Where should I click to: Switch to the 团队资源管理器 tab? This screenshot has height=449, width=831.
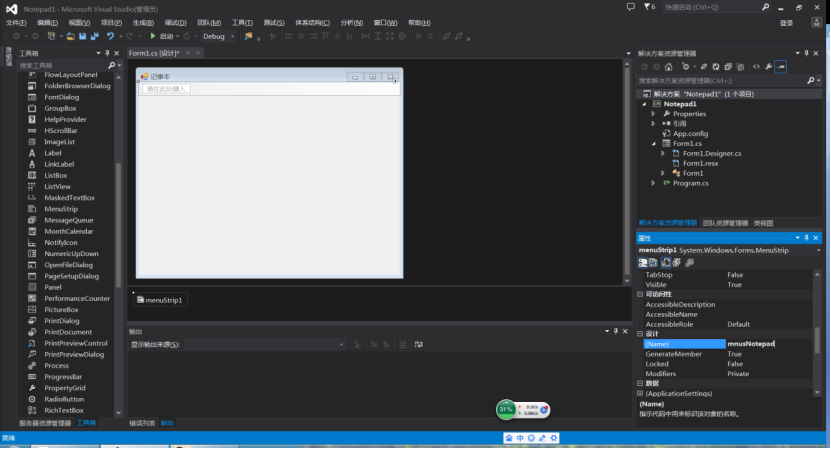[725, 223]
